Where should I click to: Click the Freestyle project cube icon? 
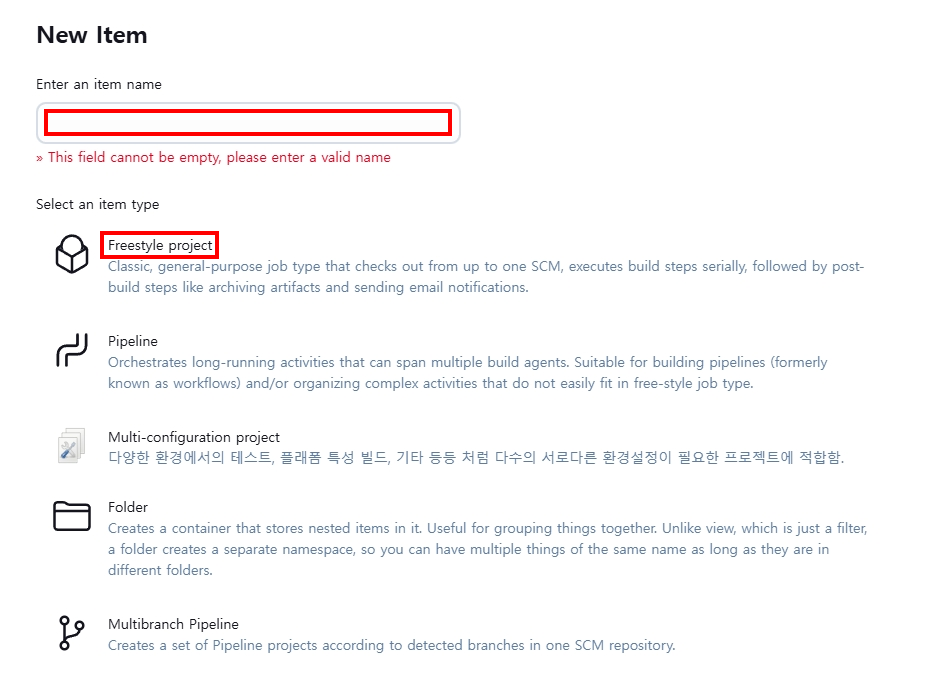pos(72,254)
